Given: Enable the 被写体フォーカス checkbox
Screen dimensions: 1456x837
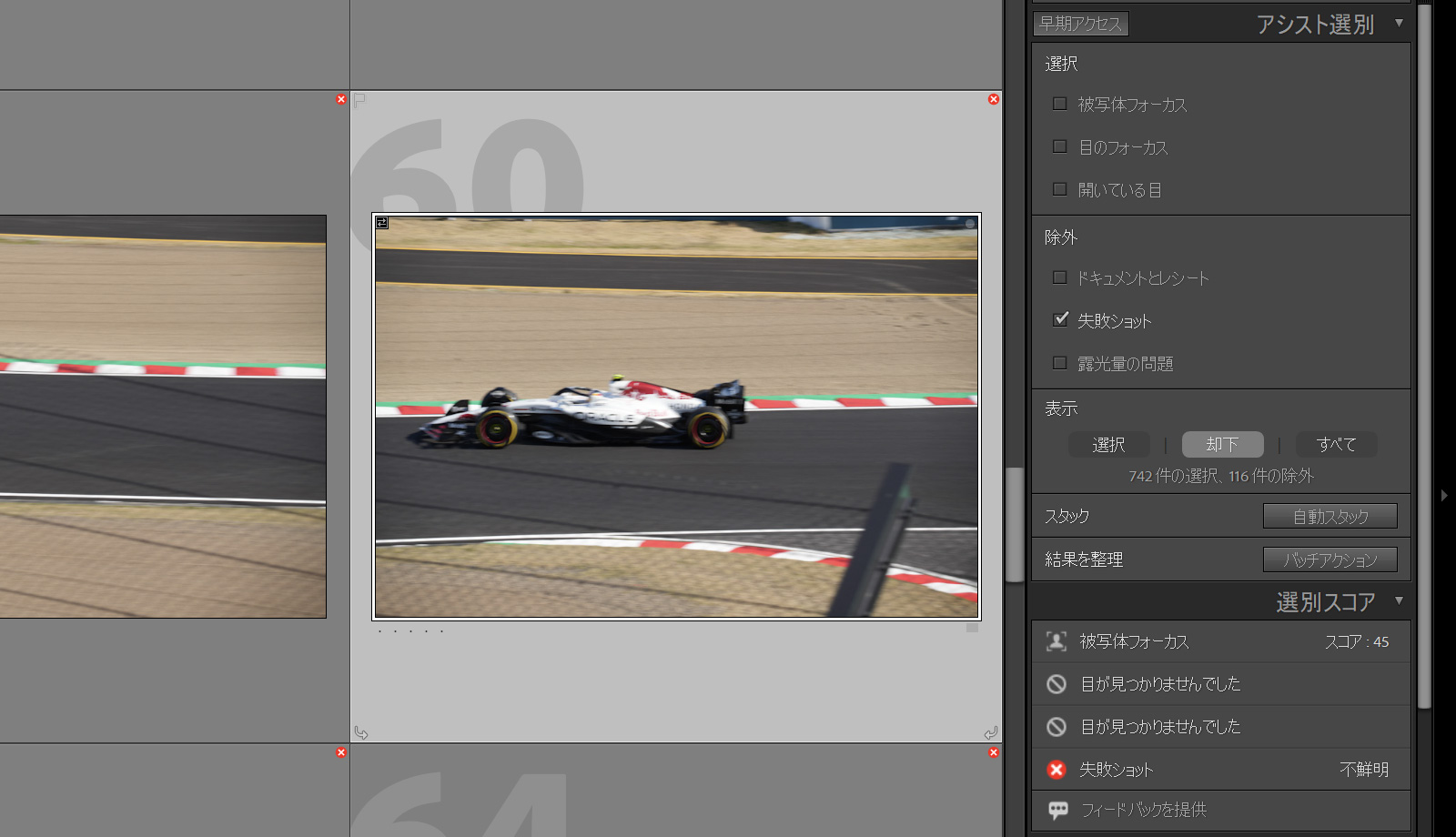Looking at the screenshot, I should [1059, 104].
